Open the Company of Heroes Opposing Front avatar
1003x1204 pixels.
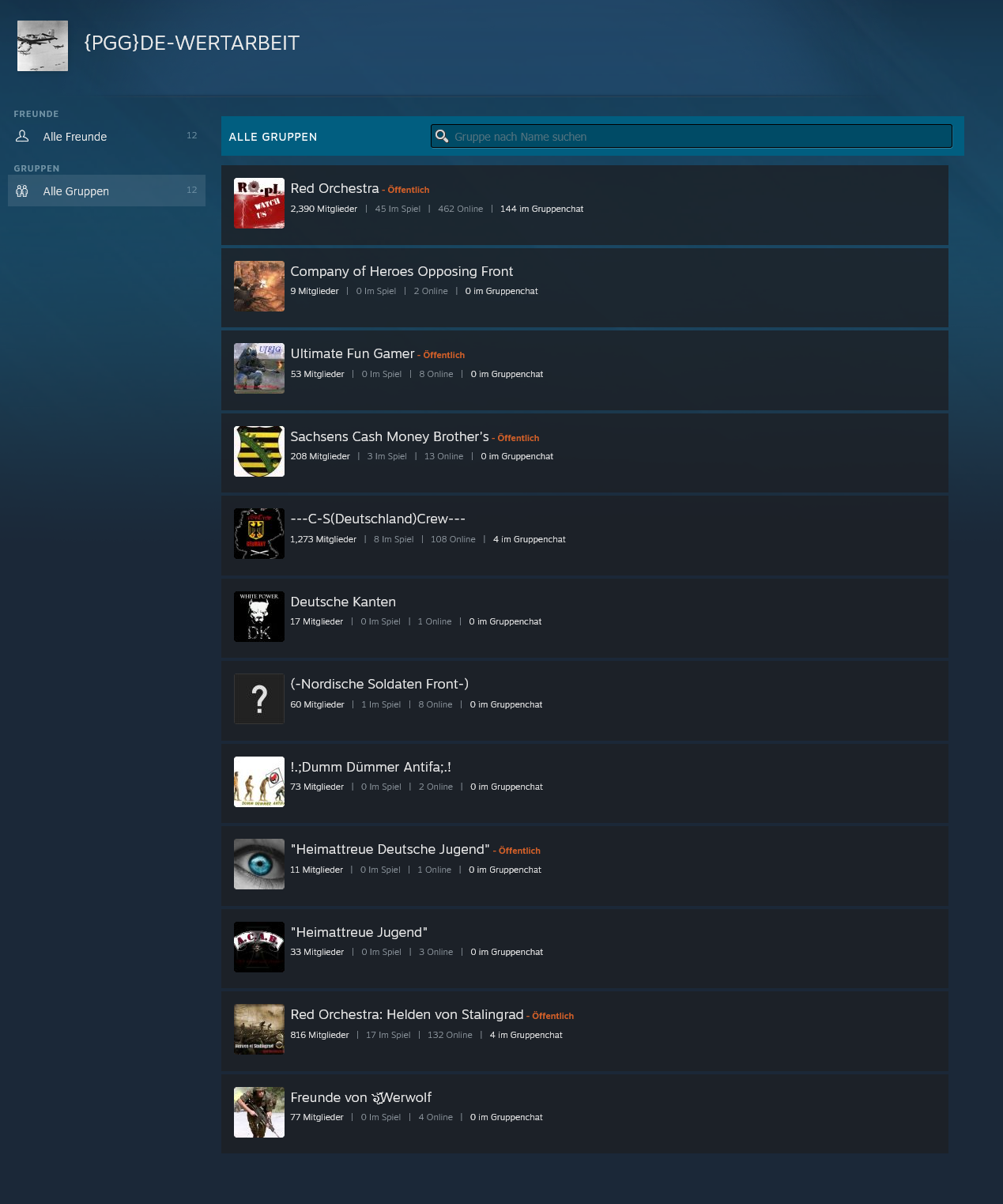[258, 286]
